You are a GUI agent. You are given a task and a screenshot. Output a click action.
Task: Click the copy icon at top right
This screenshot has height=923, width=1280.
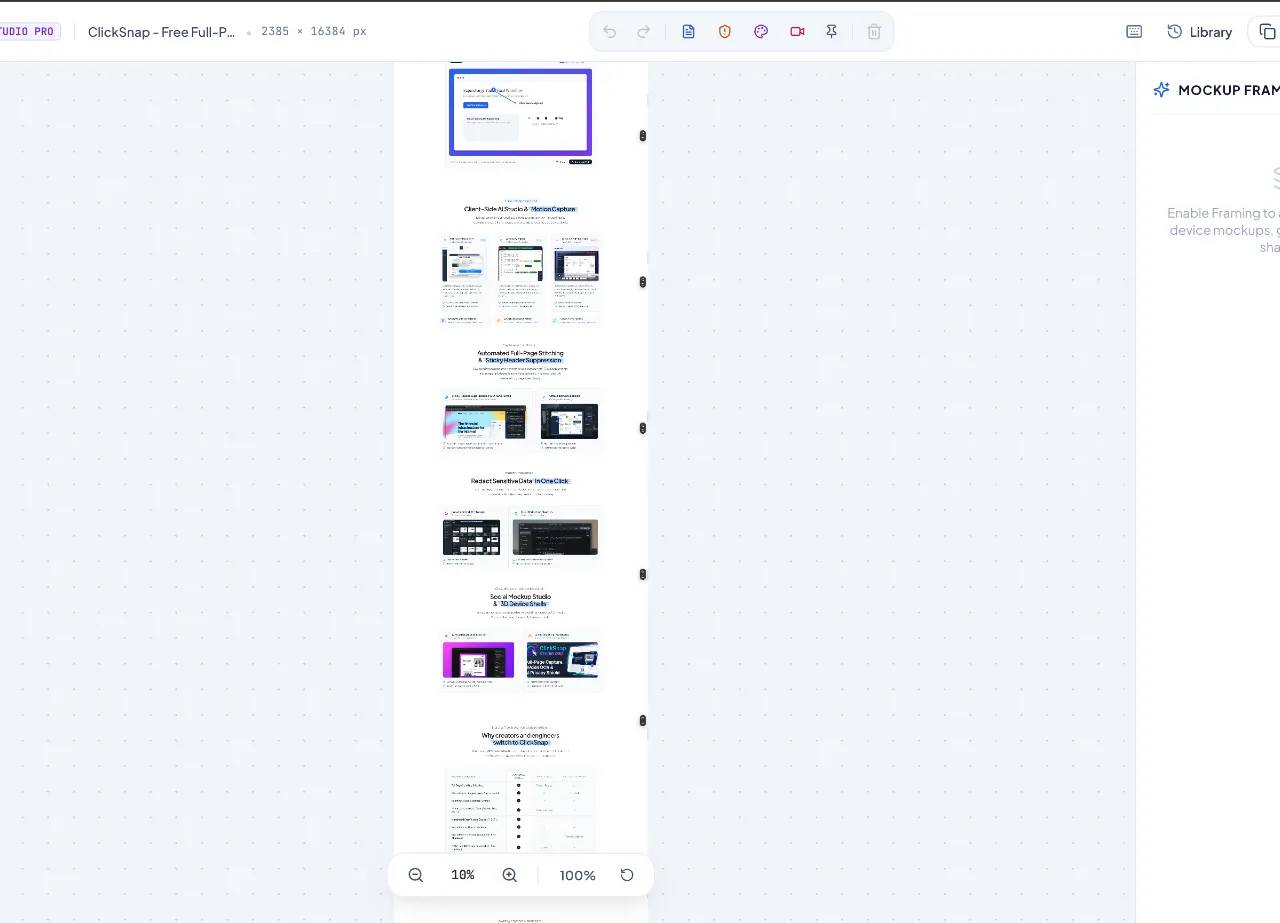(1268, 32)
